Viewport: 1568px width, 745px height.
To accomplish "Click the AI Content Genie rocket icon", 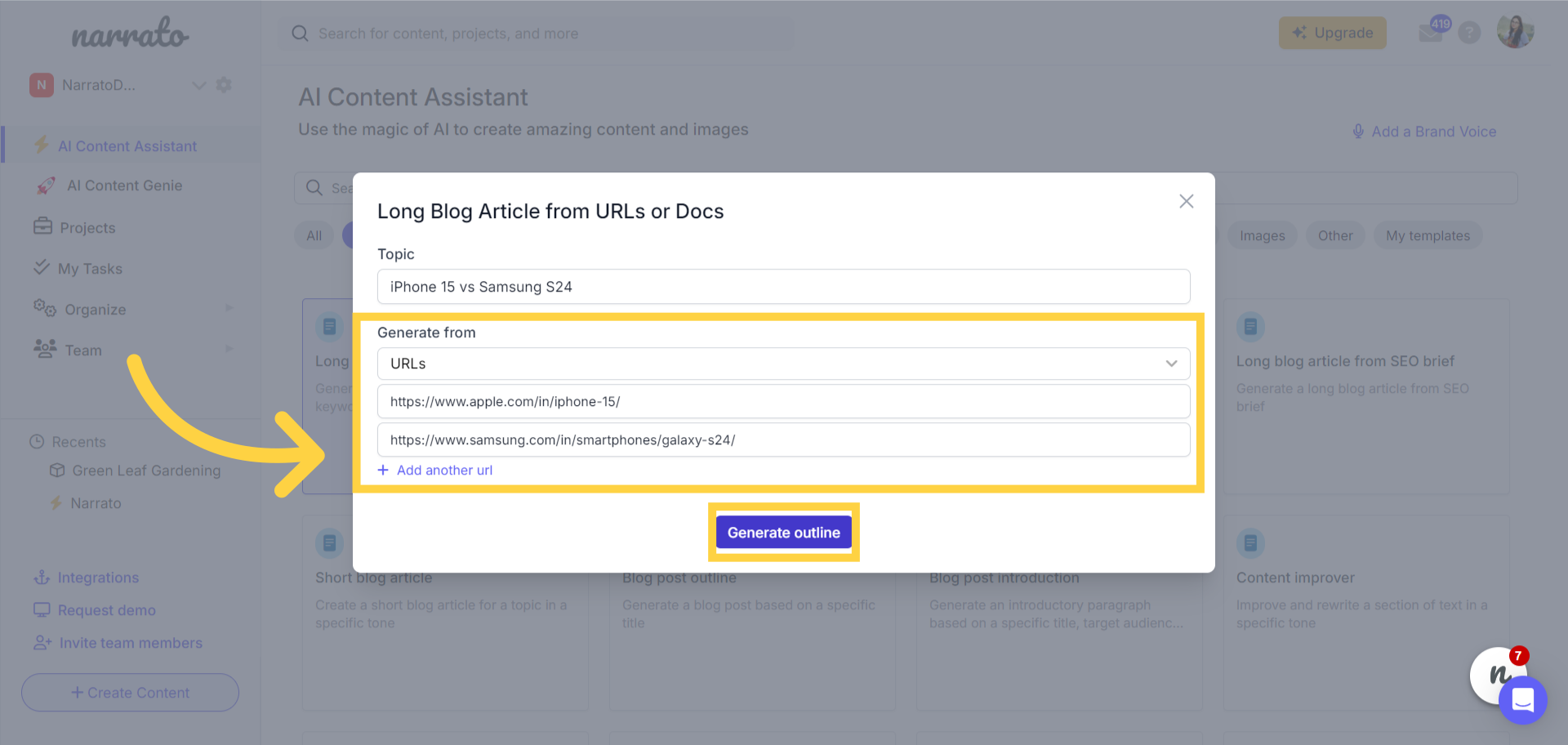I will tap(46, 185).
